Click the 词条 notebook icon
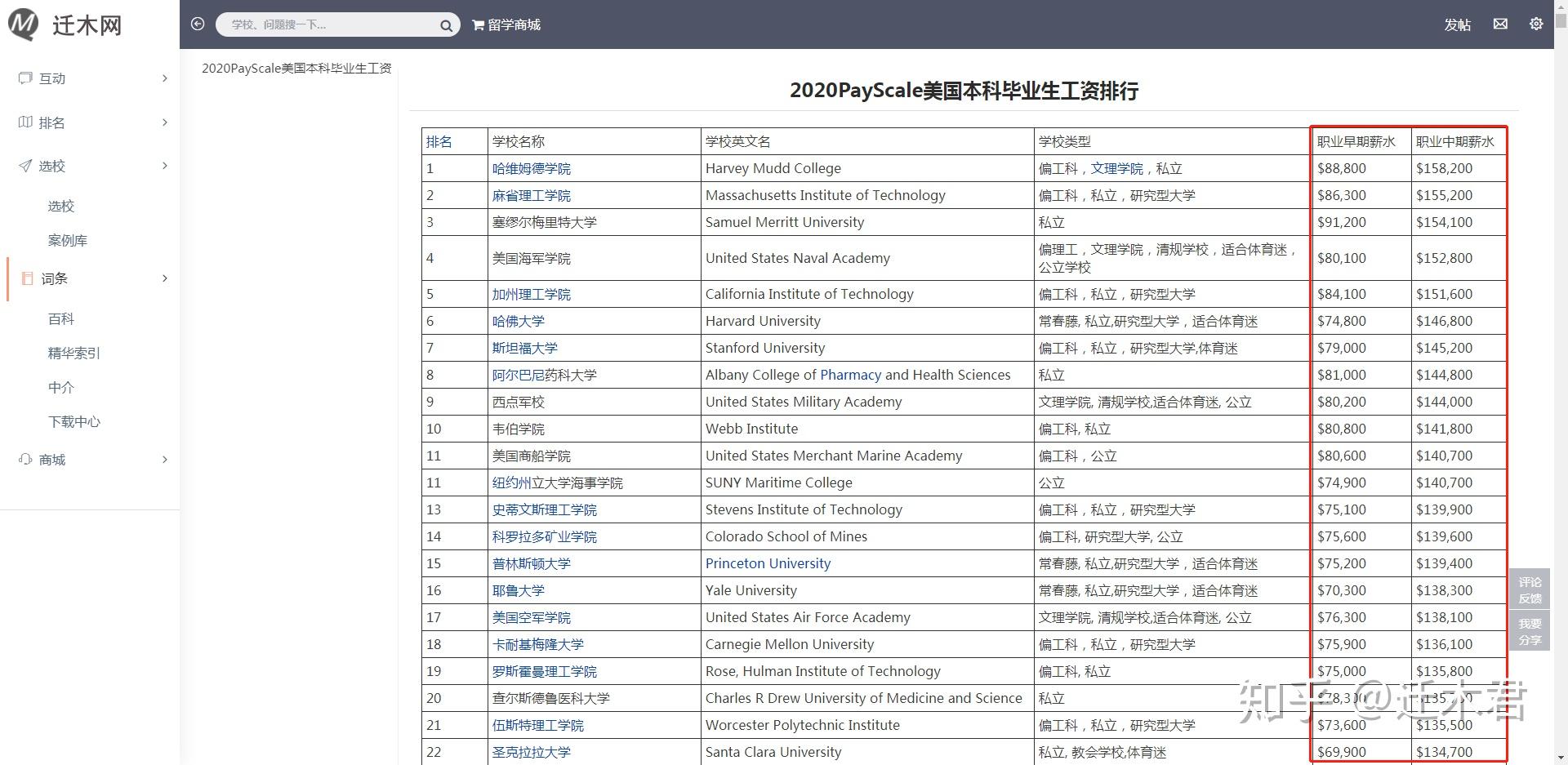1568x765 pixels. (x=27, y=278)
